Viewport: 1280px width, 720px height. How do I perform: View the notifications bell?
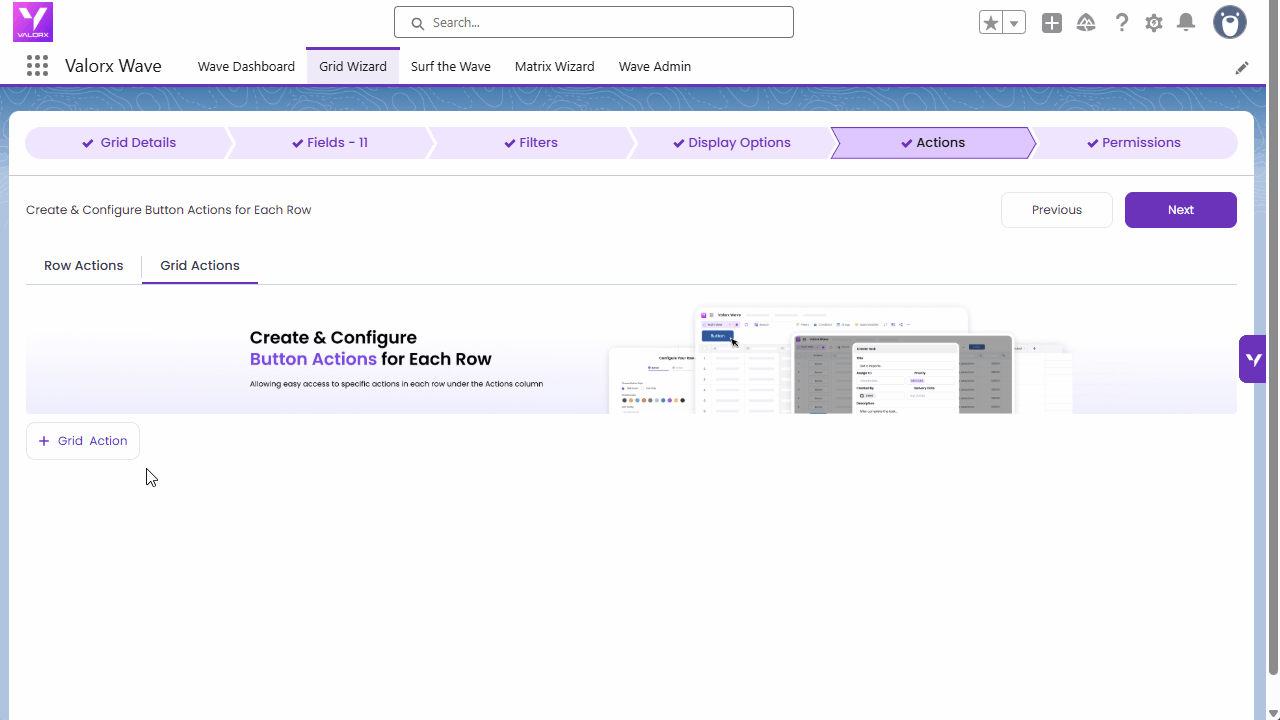coord(1186,23)
